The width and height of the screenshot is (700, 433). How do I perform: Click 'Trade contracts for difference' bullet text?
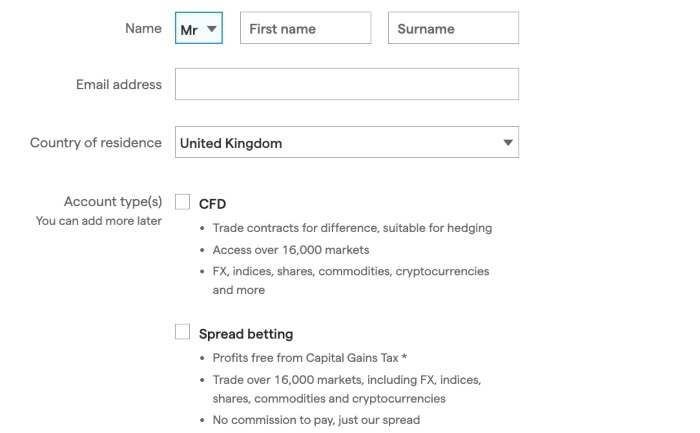tap(352, 228)
